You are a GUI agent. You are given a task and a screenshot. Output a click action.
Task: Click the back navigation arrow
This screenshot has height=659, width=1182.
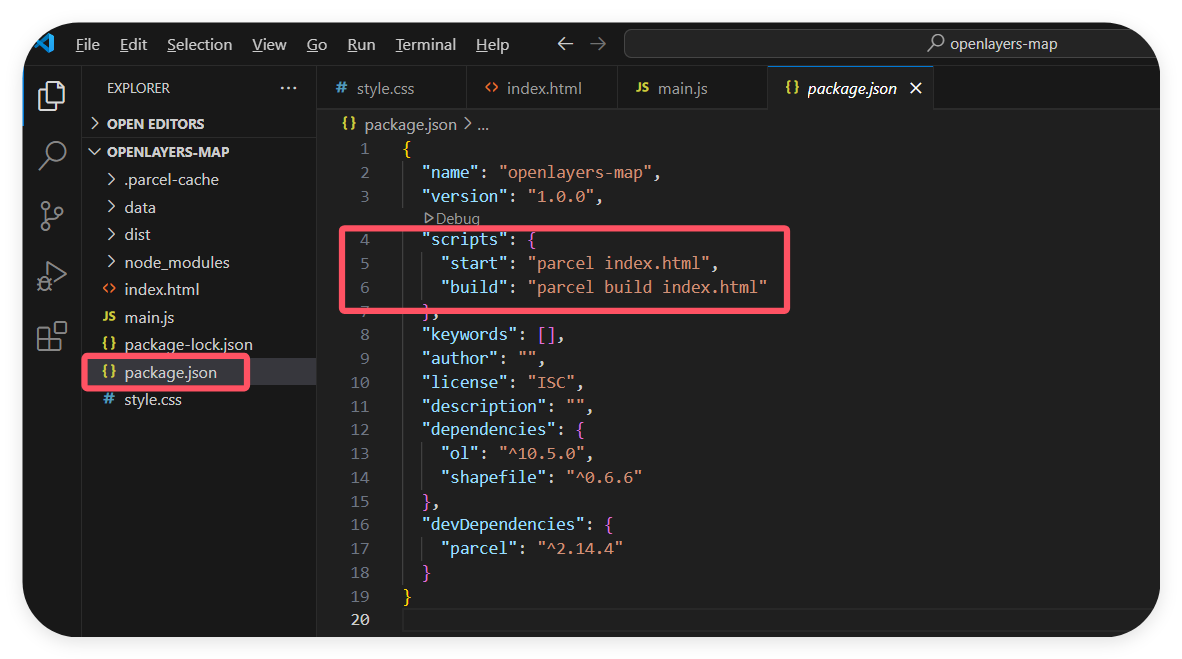(565, 43)
